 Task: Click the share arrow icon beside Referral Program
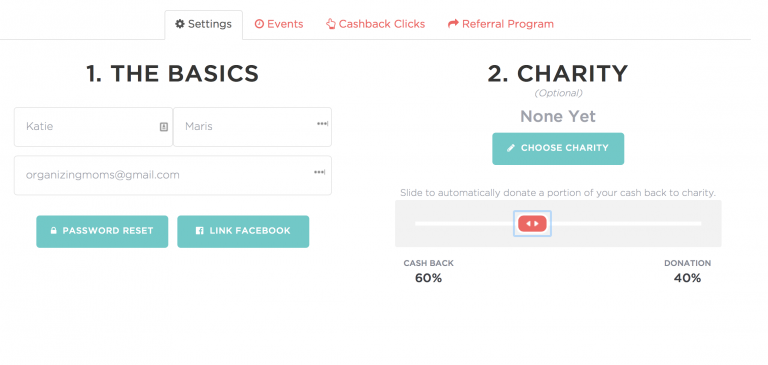point(453,24)
